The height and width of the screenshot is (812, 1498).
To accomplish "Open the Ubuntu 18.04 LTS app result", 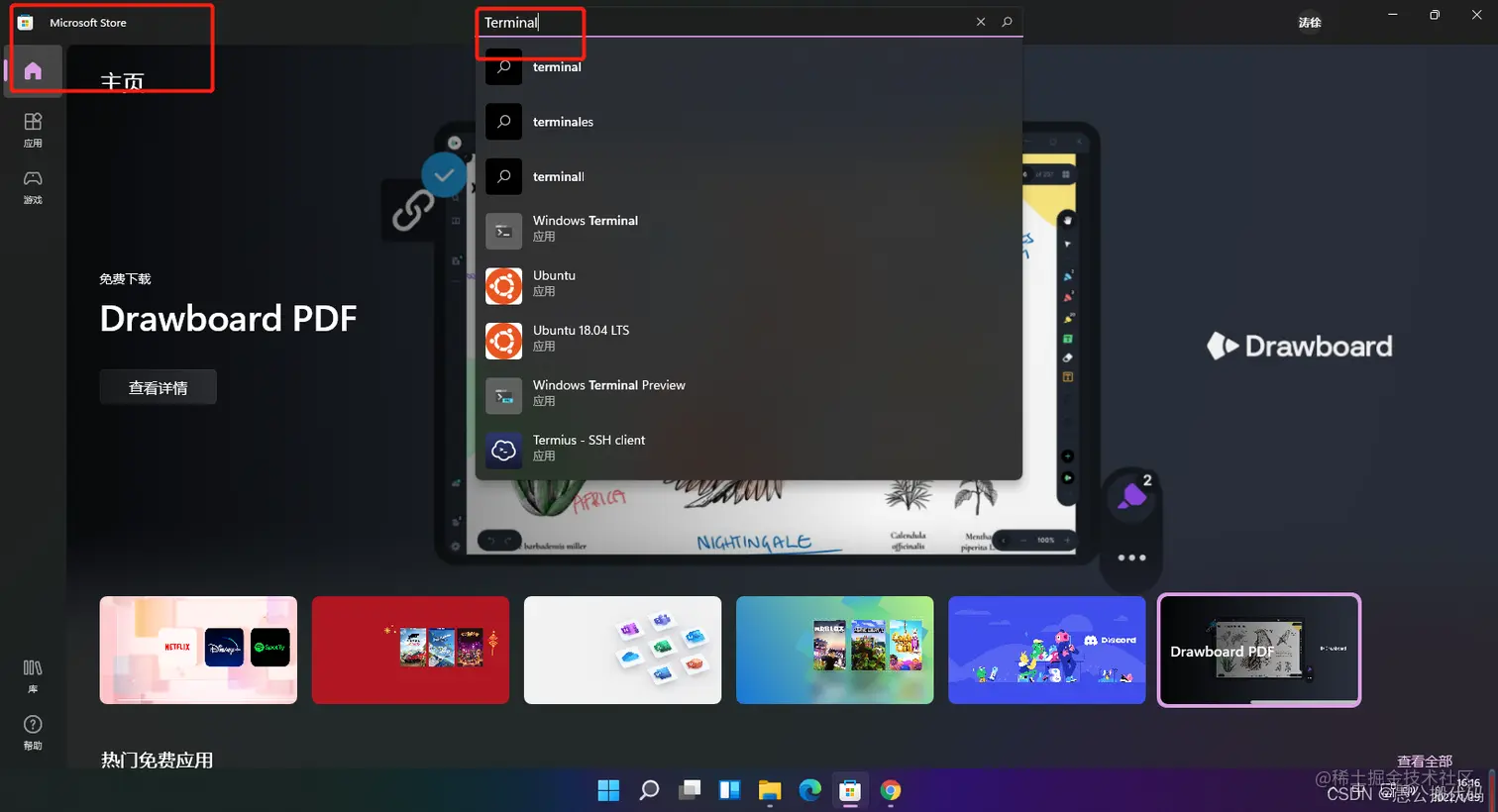I will coord(749,341).
